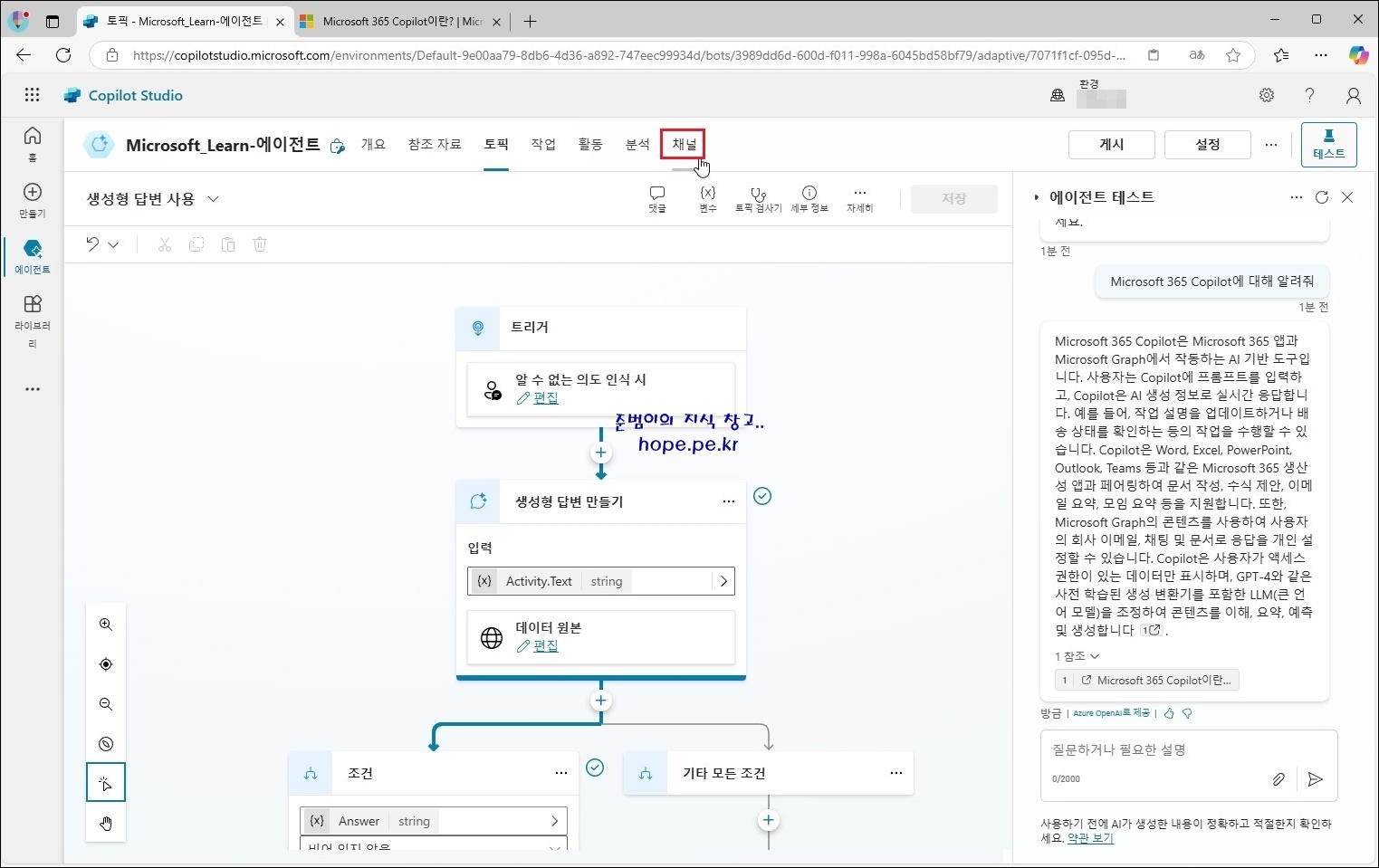Open 생성형 답변 만들기 node options menu
The width and height of the screenshot is (1379, 868).
coord(729,501)
